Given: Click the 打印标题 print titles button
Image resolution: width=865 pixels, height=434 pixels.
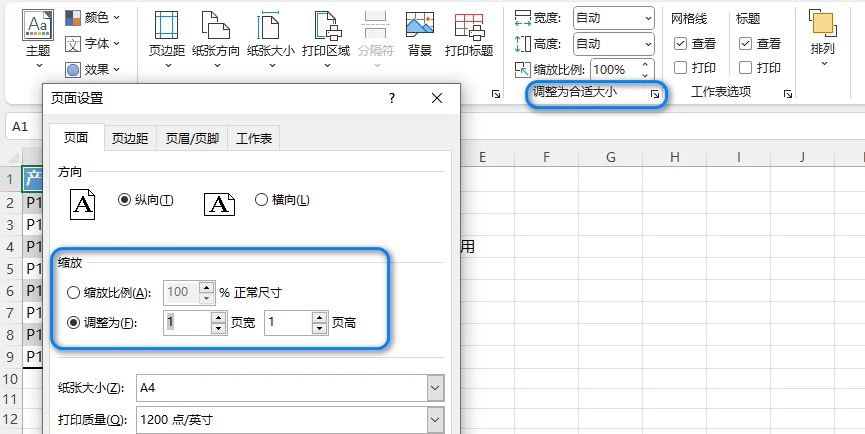Looking at the screenshot, I should click(x=469, y=34).
